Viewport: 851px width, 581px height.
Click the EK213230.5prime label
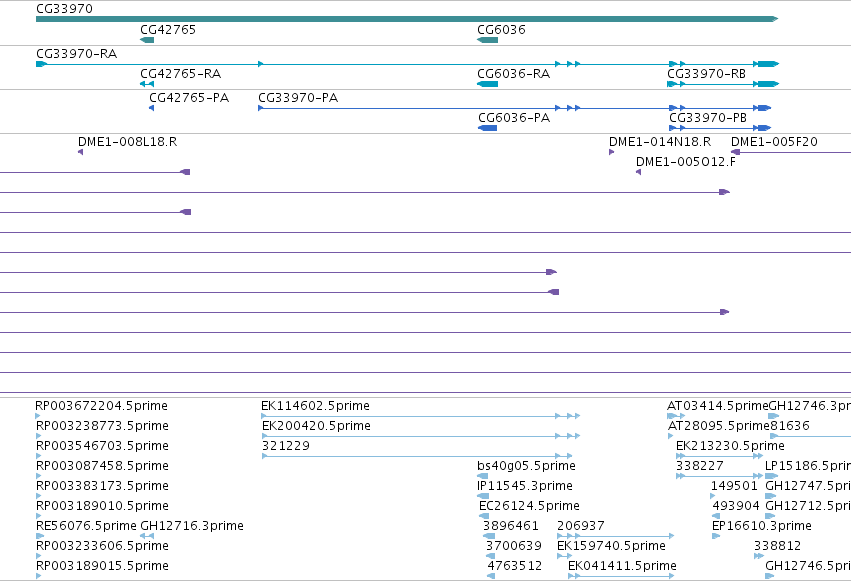[730, 446]
